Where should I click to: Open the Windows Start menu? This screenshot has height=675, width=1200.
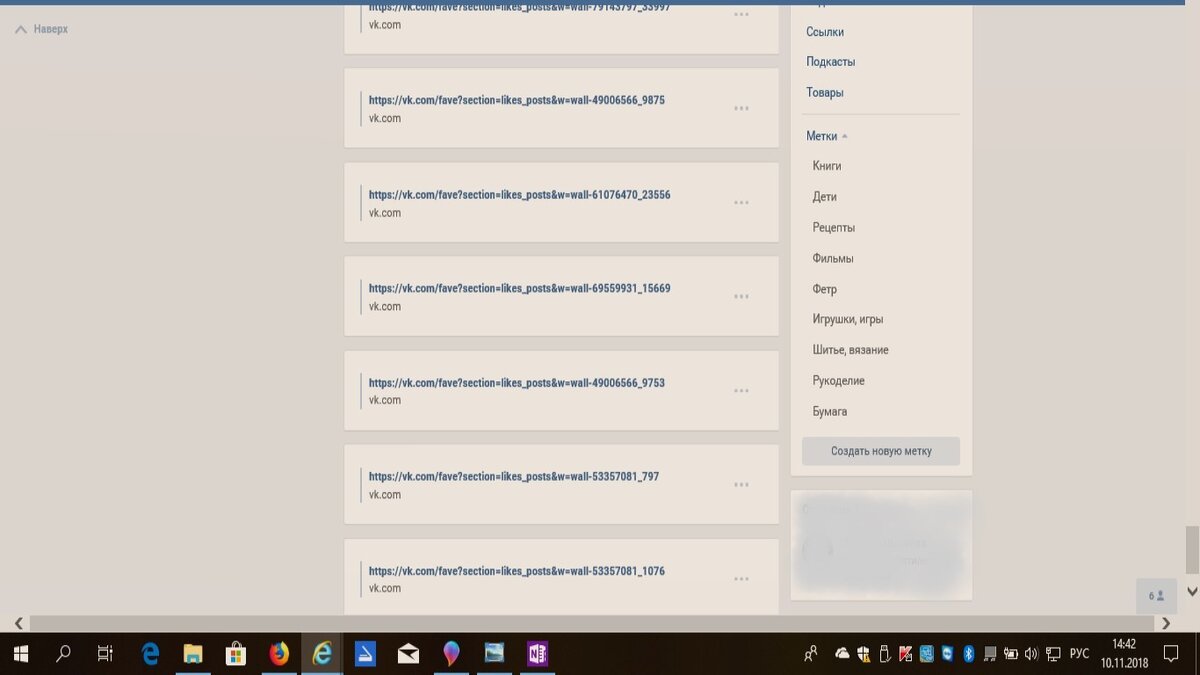coord(20,654)
